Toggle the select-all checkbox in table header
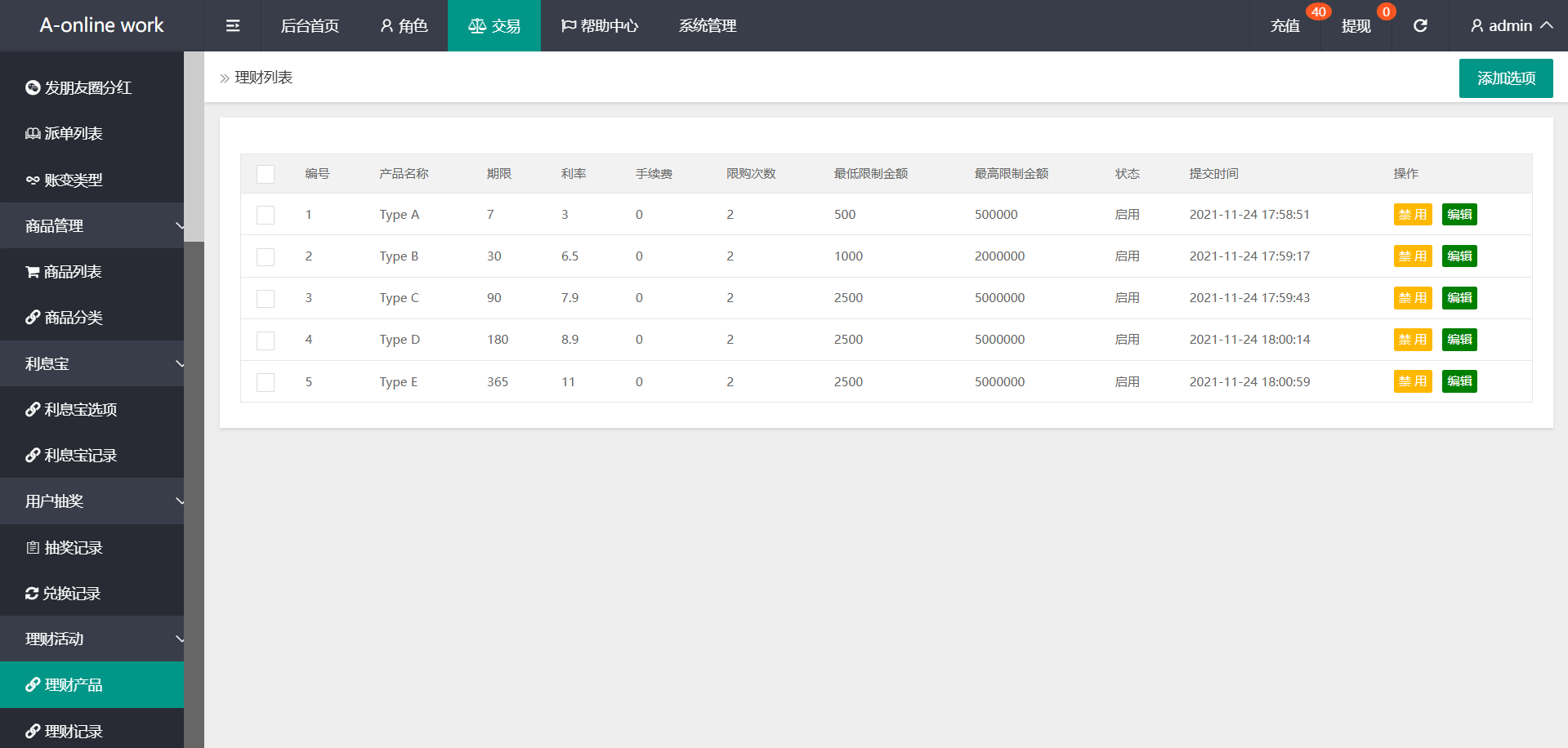This screenshot has width=1568, height=748. 266,174
